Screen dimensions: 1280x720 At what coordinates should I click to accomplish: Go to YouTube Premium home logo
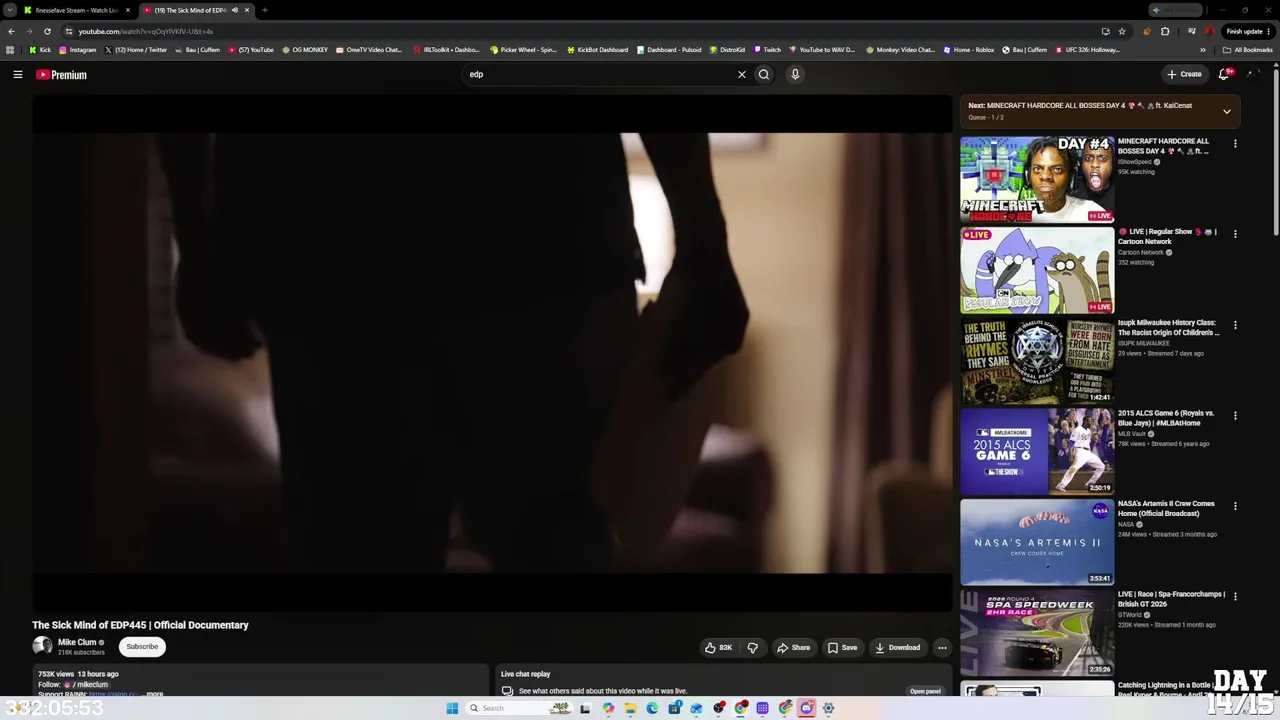(x=62, y=75)
